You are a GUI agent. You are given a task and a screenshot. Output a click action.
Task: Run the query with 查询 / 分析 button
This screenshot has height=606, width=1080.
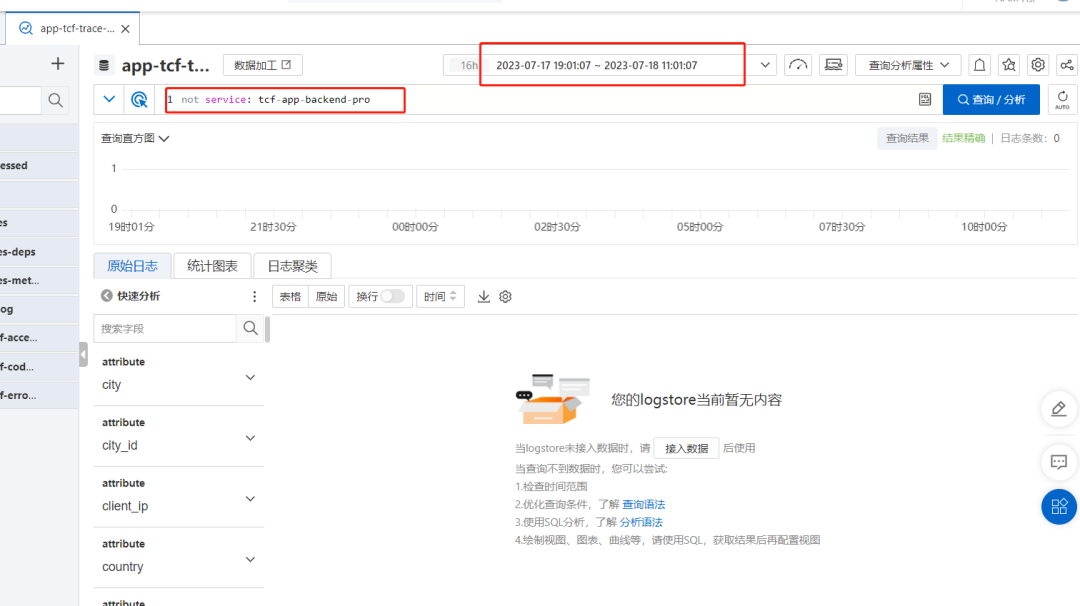coord(991,100)
